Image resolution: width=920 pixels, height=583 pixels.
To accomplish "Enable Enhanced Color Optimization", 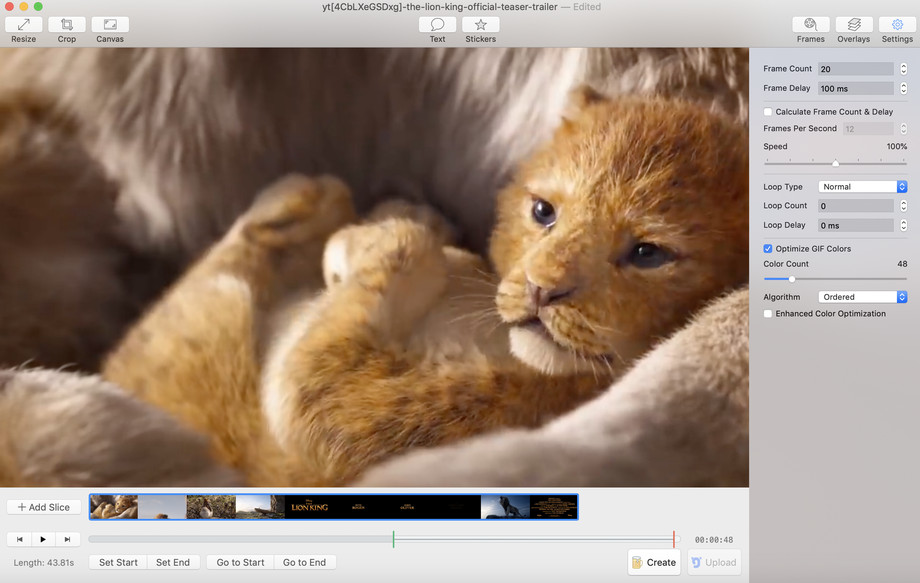I will point(768,314).
